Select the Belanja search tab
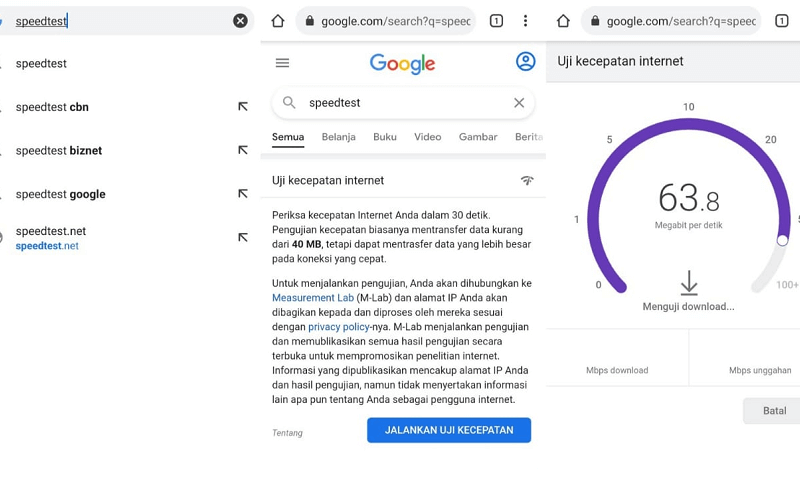800x482 pixels. (338, 137)
